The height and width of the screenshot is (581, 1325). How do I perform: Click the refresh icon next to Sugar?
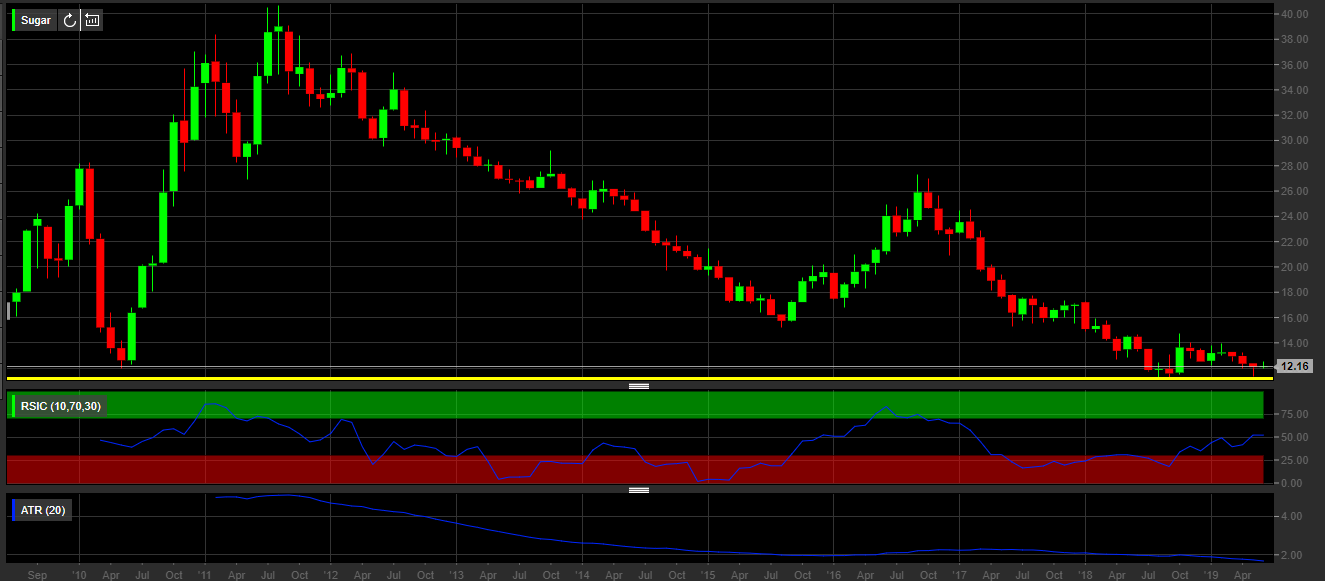click(x=69, y=20)
